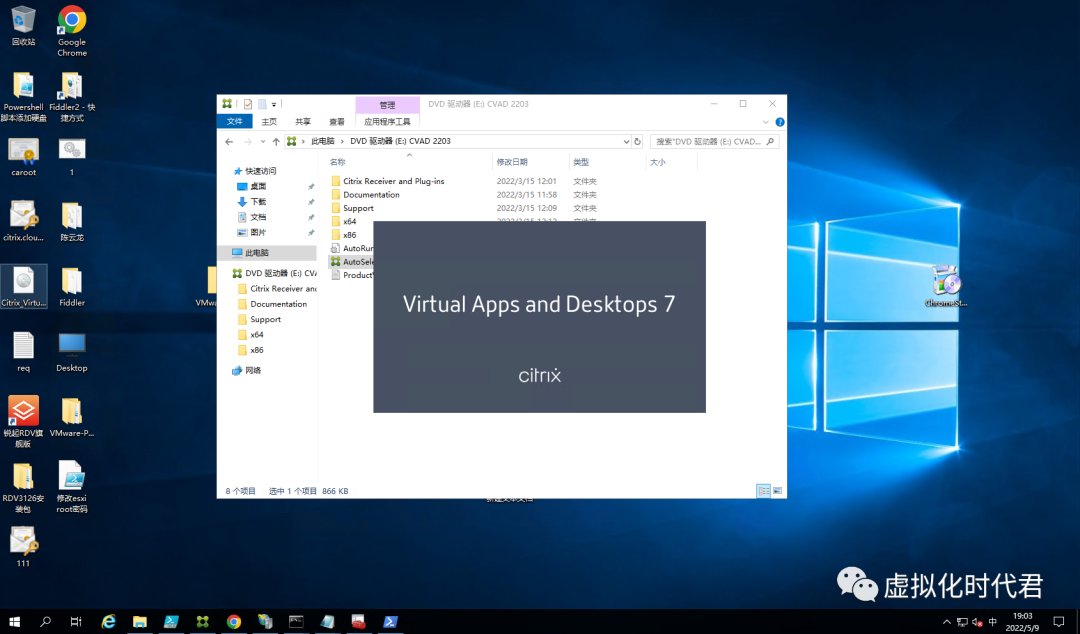Show hidden system tray icons
Image resolution: width=1080 pixels, height=634 pixels.
946,622
